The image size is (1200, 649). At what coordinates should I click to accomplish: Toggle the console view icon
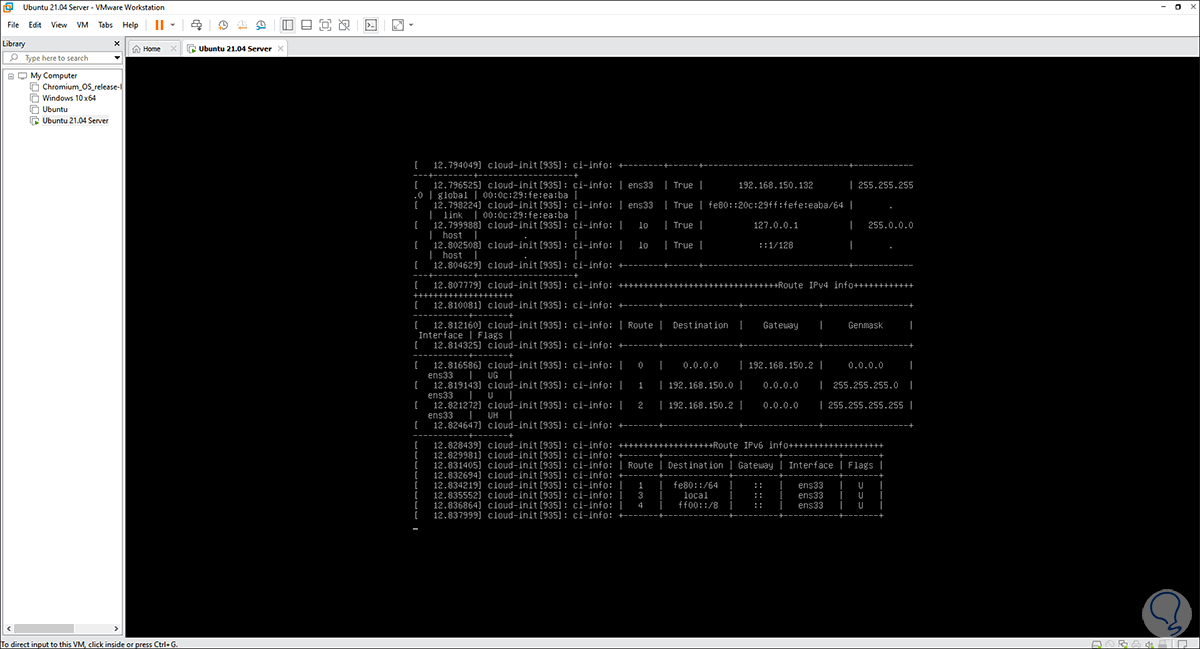tap(371, 24)
